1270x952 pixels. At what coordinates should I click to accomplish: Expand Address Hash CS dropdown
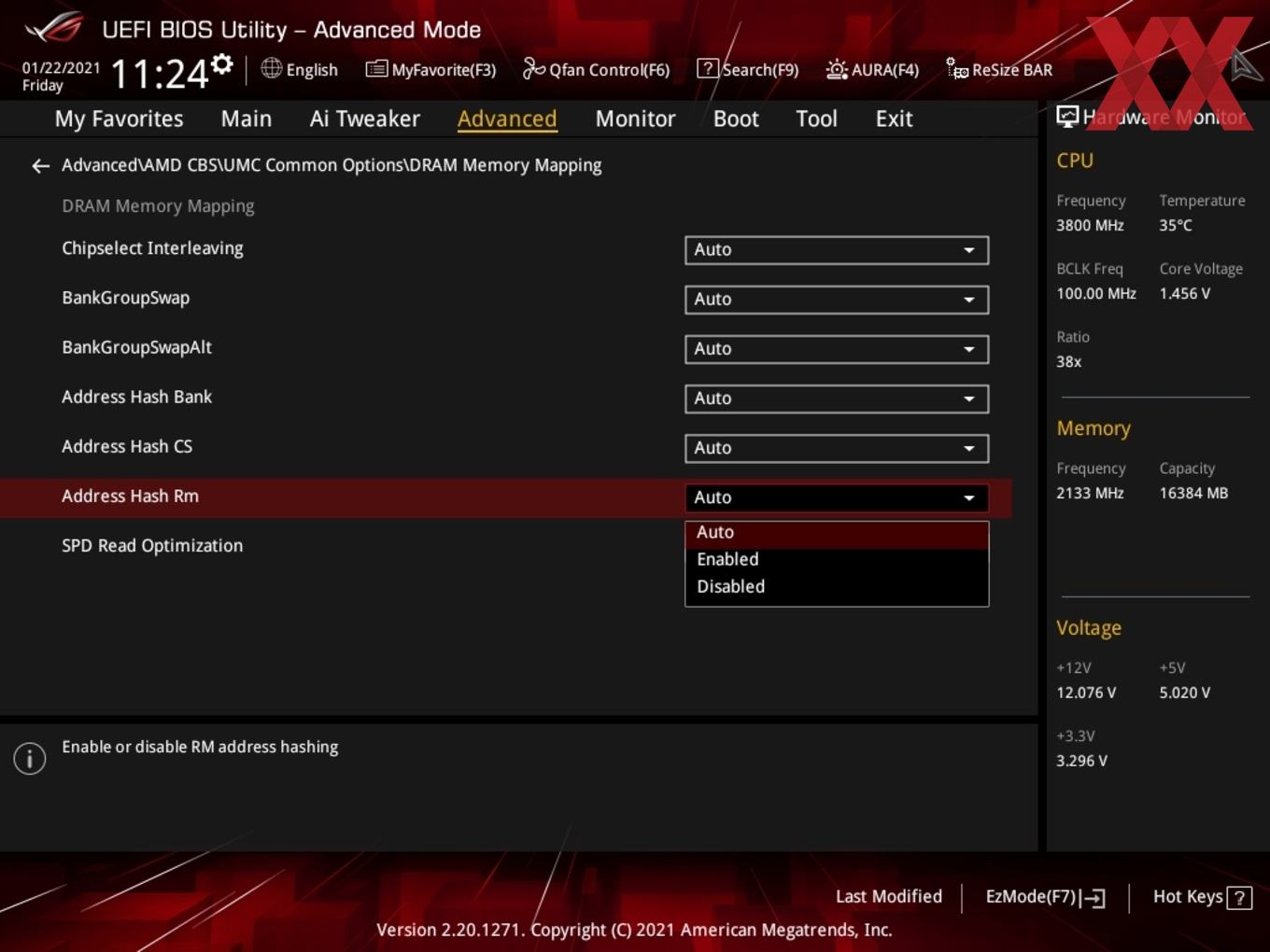[837, 448]
